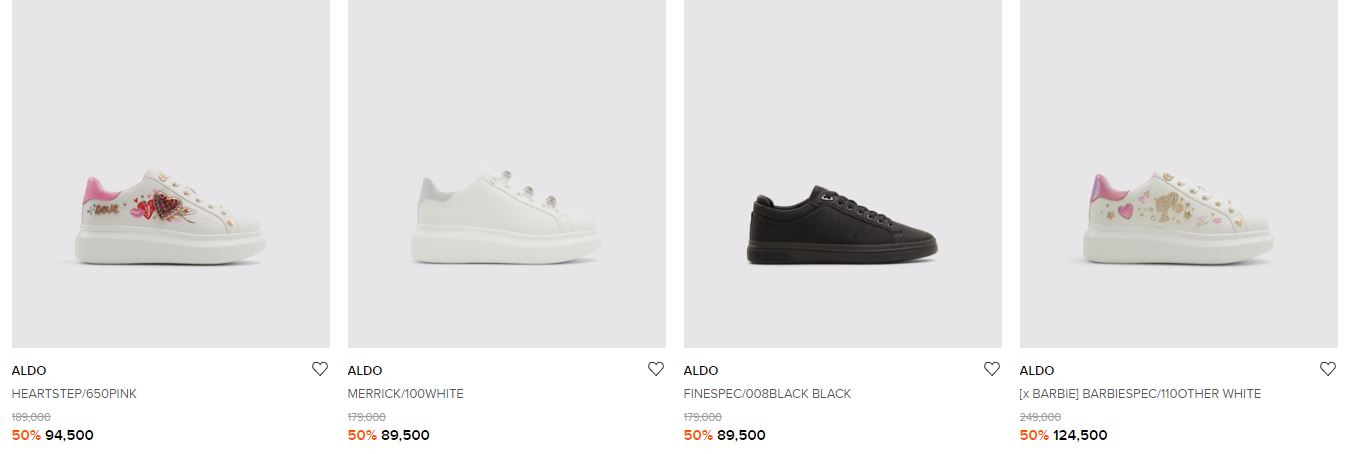Open the HEARTSTEP pink sneaker image

171,174
